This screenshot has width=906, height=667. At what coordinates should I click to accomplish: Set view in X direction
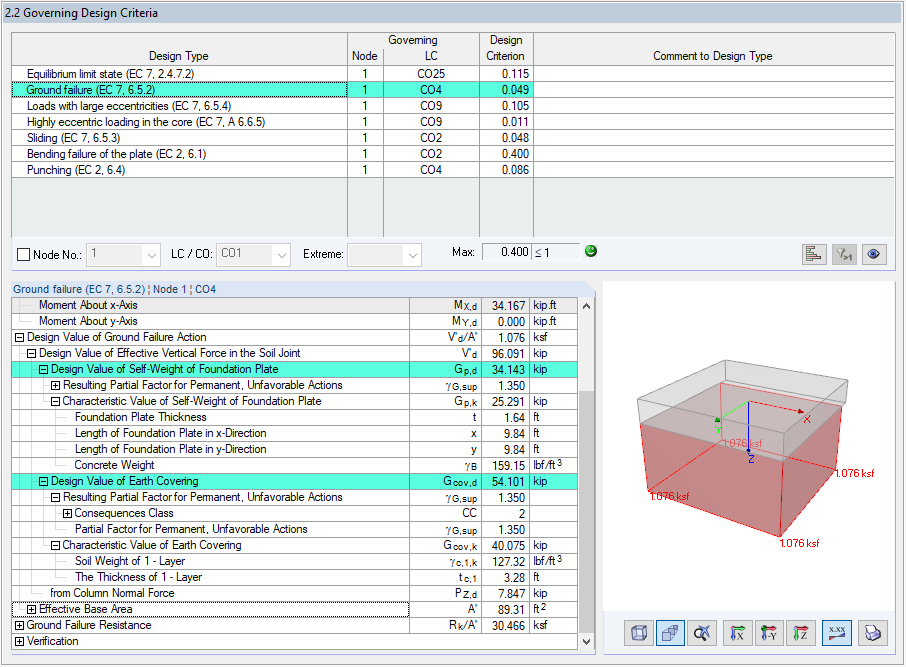pos(737,633)
